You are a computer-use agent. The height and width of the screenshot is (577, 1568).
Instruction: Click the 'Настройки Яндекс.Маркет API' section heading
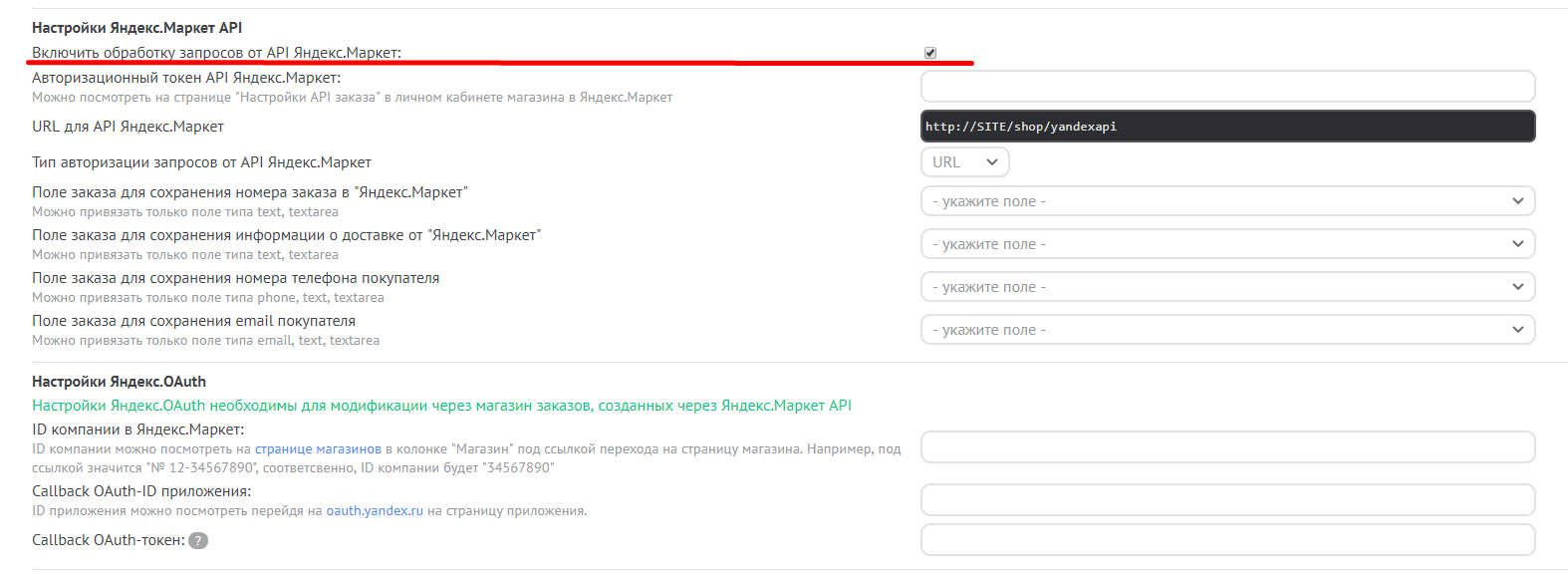click(136, 28)
